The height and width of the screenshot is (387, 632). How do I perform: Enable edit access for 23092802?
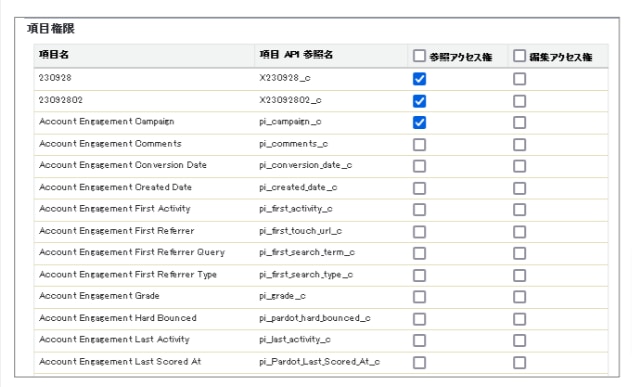tap(520, 101)
